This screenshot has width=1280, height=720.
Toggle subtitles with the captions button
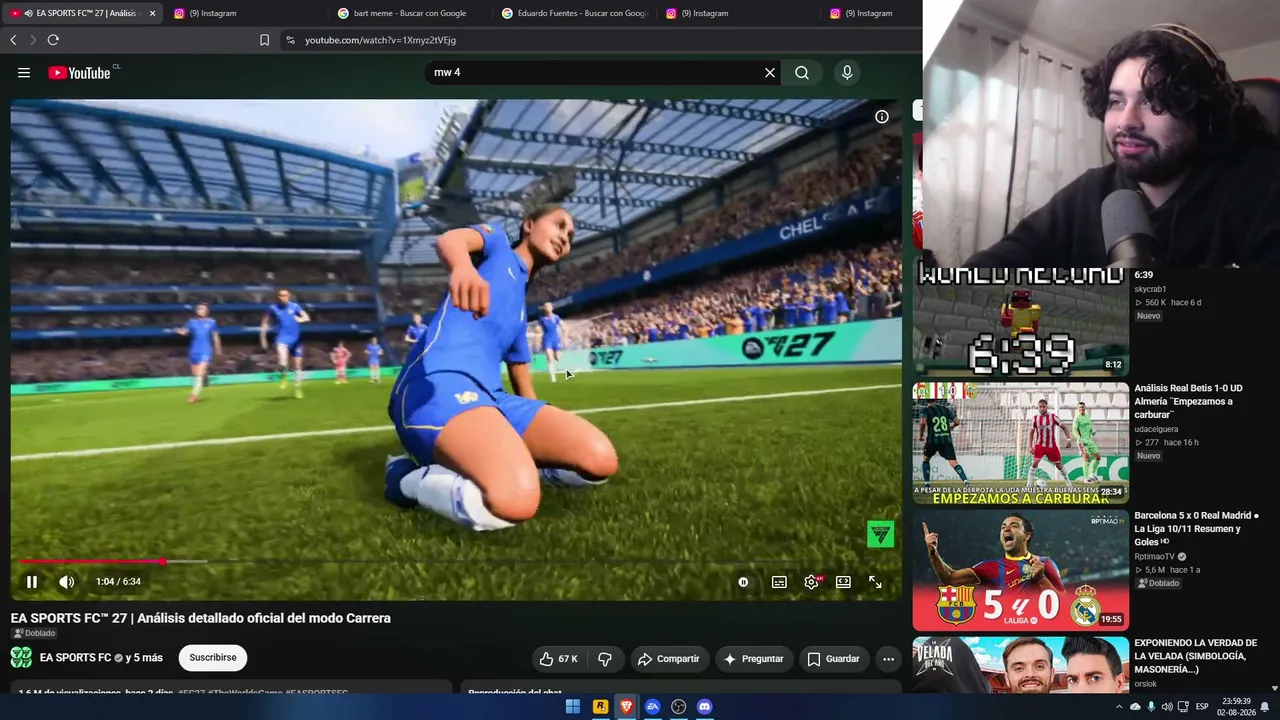coord(779,582)
